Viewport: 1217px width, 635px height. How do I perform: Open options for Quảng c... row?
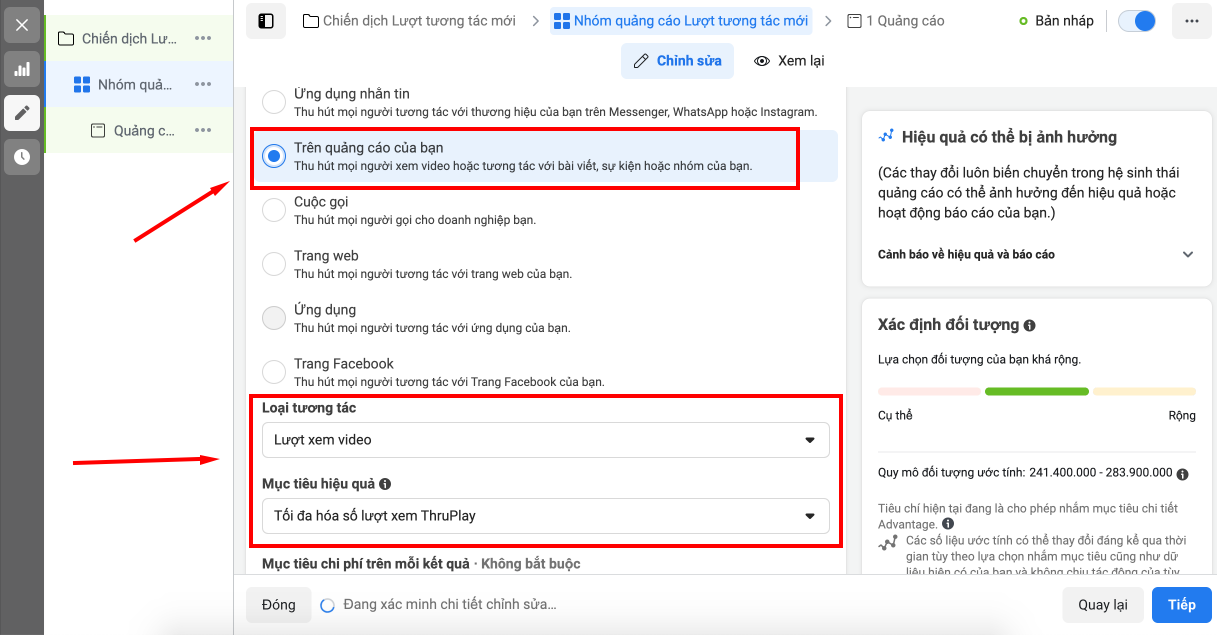click(203, 131)
